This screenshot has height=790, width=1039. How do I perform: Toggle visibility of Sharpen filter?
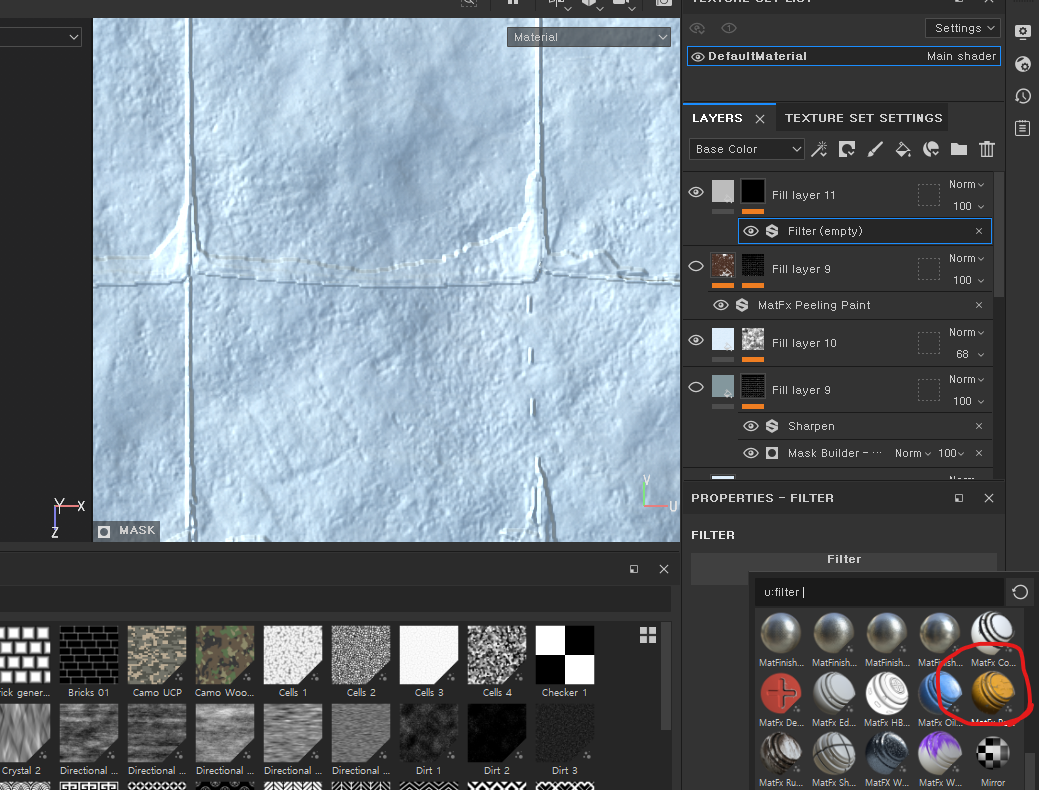(751, 426)
